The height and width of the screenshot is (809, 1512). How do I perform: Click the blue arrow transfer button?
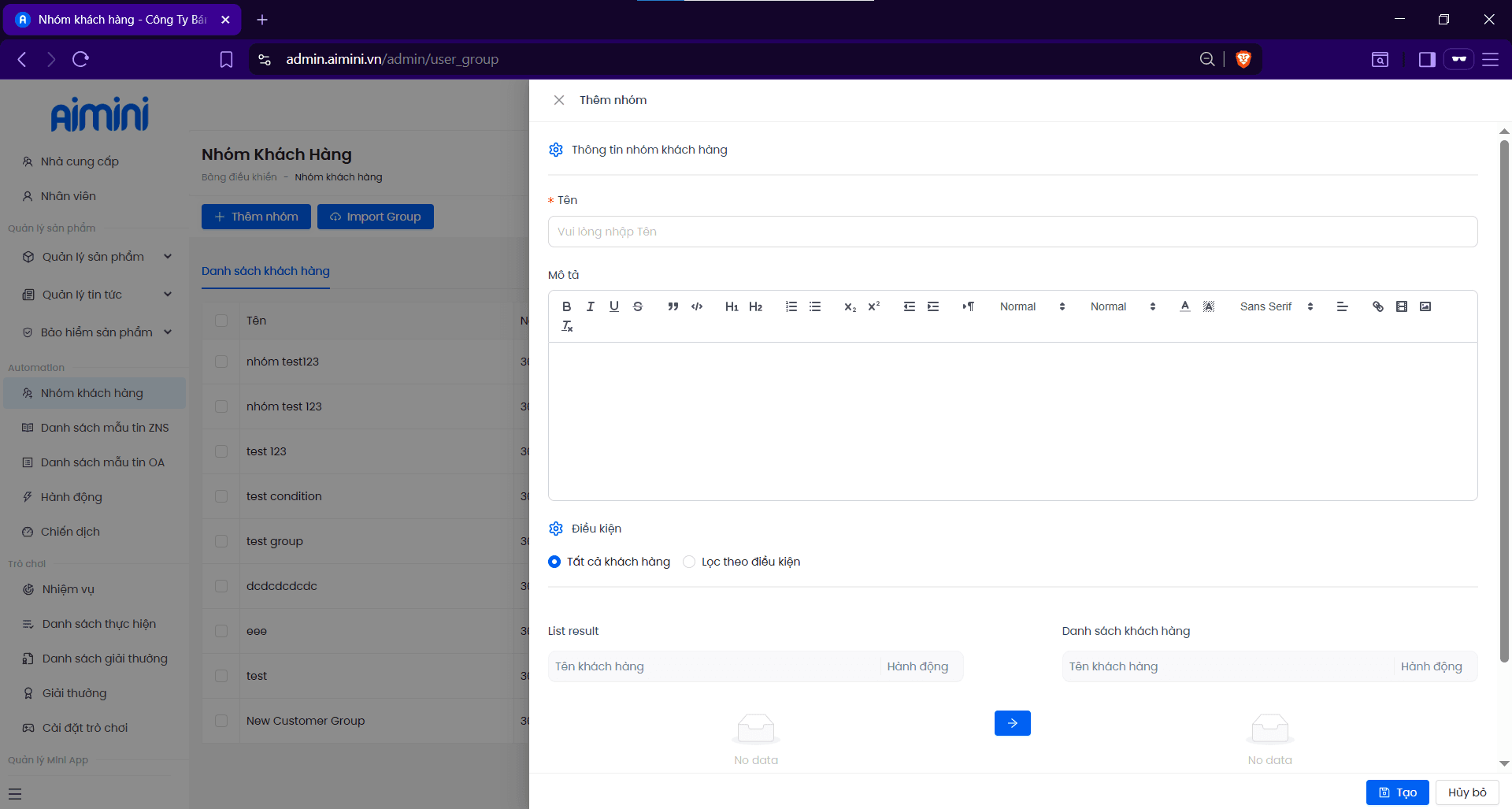click(1012, 723)
